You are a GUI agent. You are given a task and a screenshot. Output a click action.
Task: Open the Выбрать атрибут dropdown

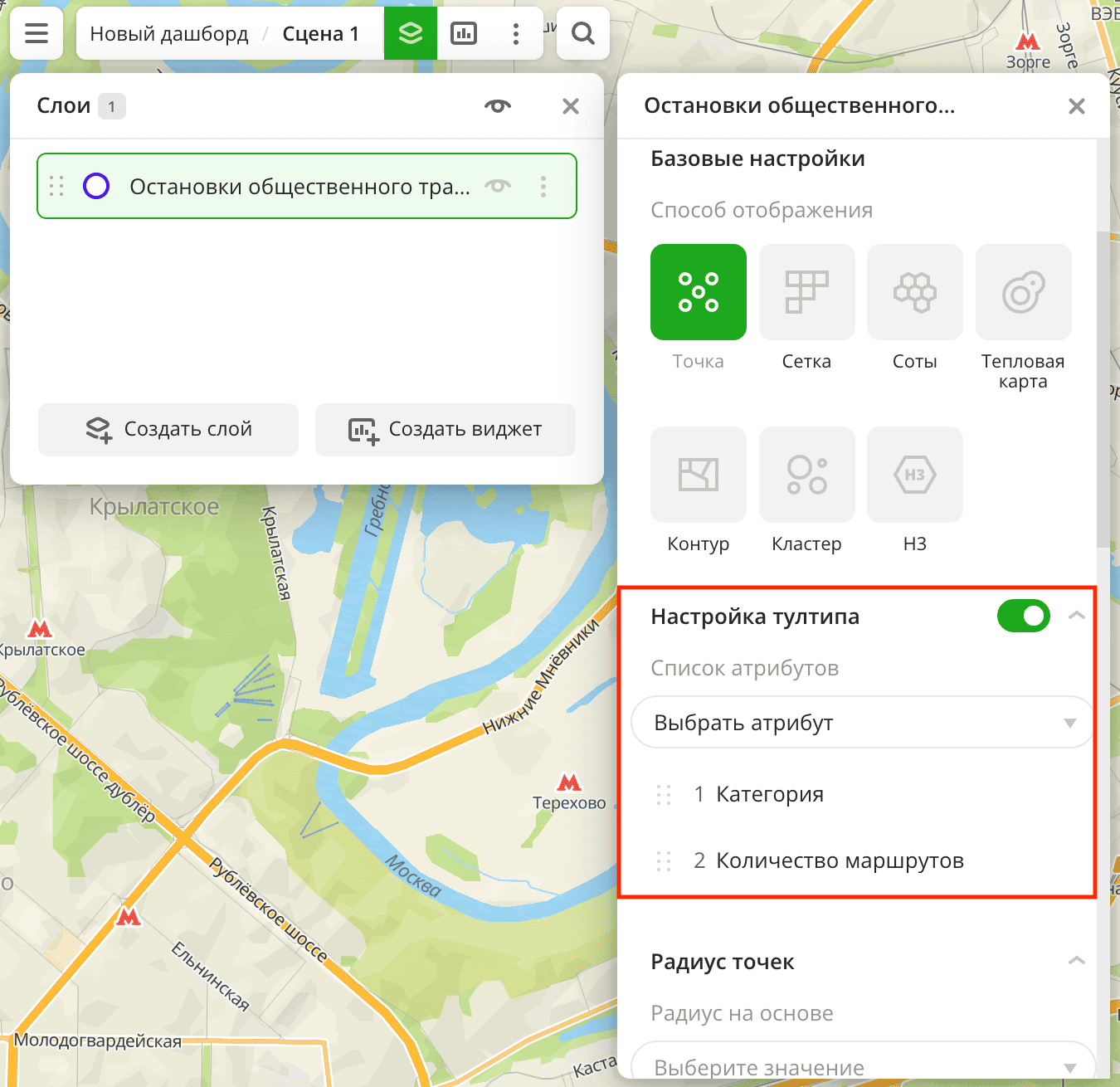[x=863, y=723]
